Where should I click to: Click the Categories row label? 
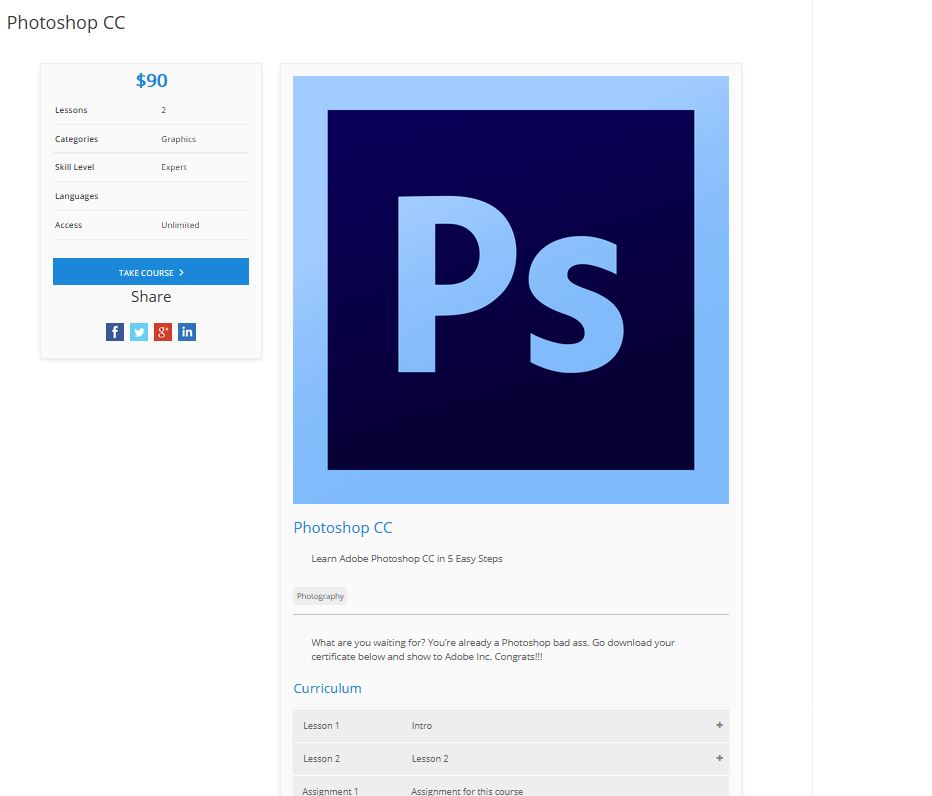point(76,139)
